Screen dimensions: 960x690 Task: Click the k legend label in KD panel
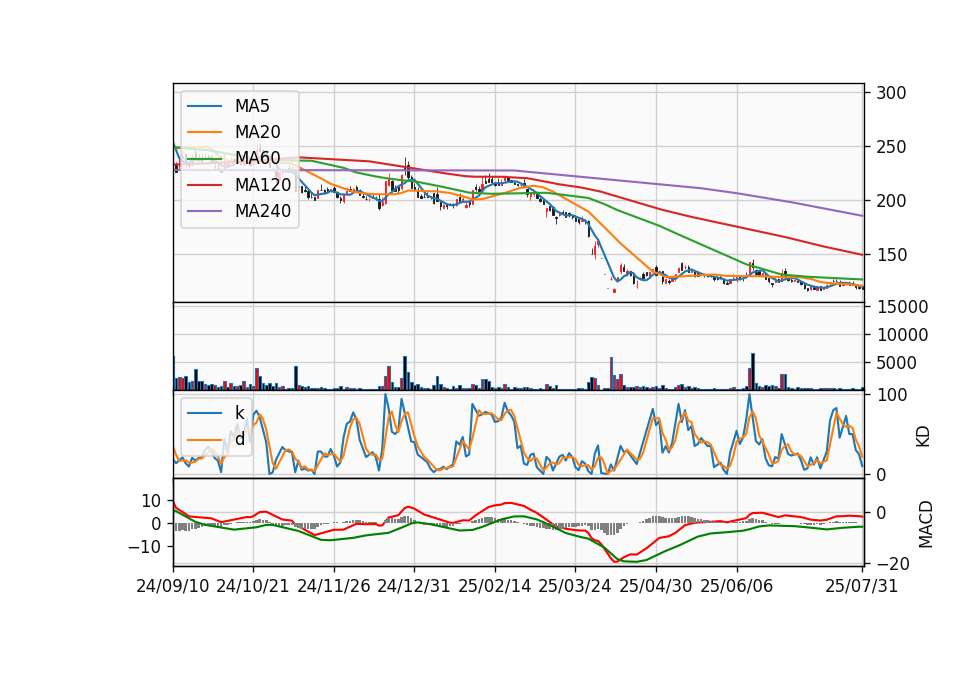coord(239,413)
